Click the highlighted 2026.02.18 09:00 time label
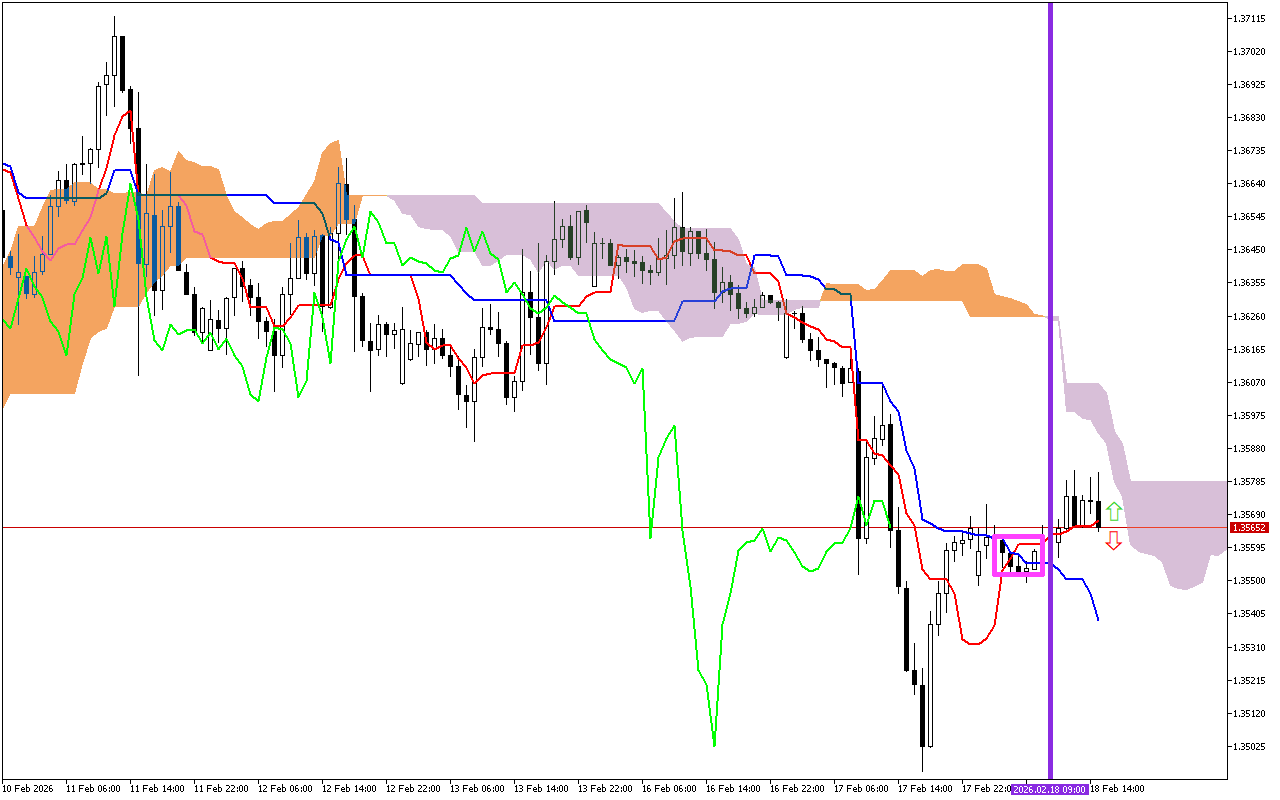This screenshot has height=800, width=1280. point(1049,790)
